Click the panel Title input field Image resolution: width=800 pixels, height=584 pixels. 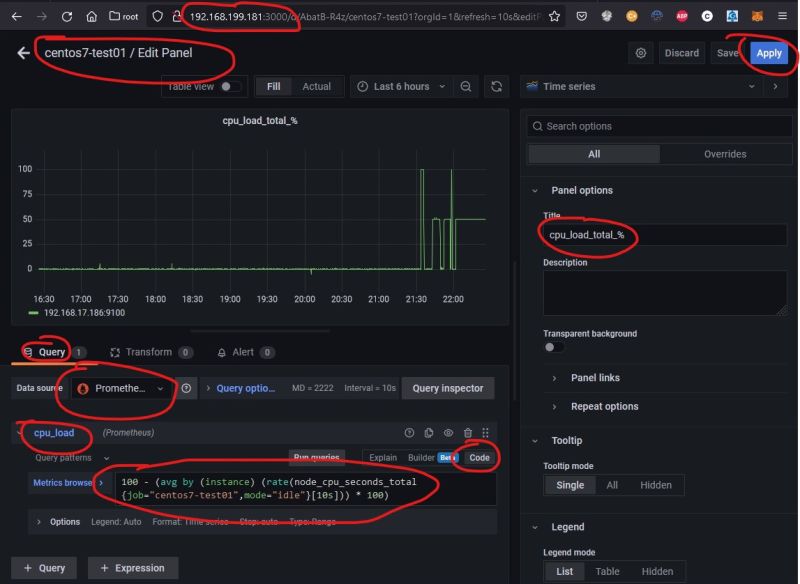click(x=665, y=235)
